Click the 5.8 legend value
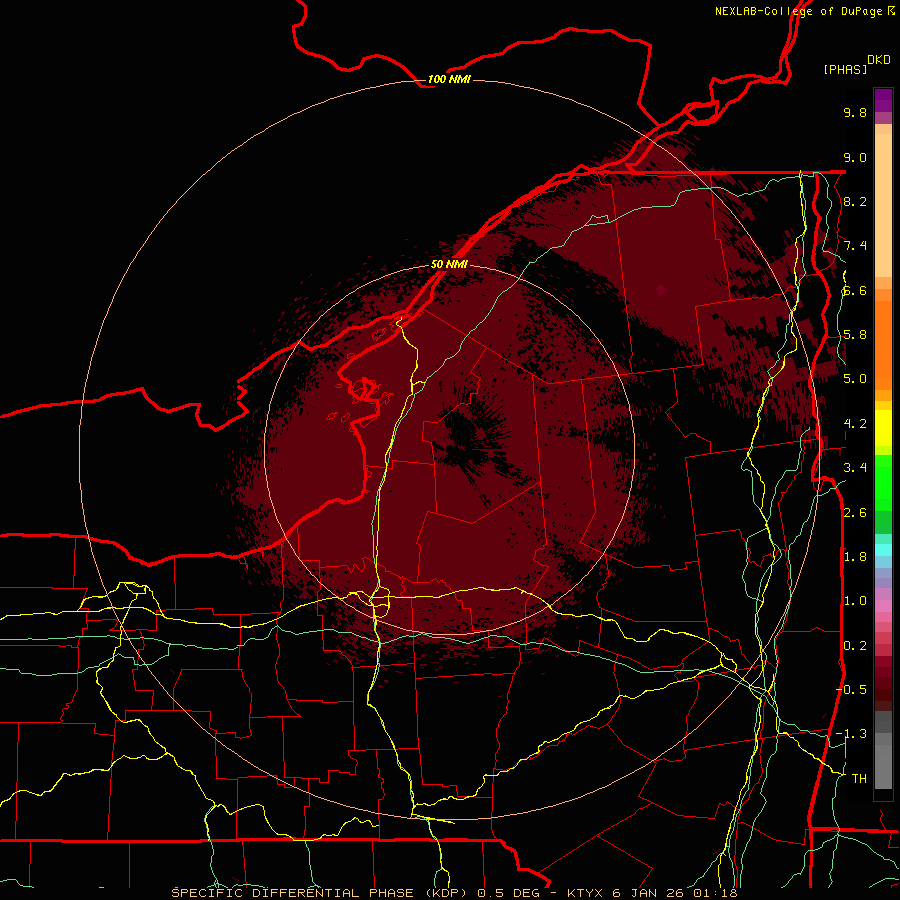Screen dimensions: 900x900 pos(855,335)
